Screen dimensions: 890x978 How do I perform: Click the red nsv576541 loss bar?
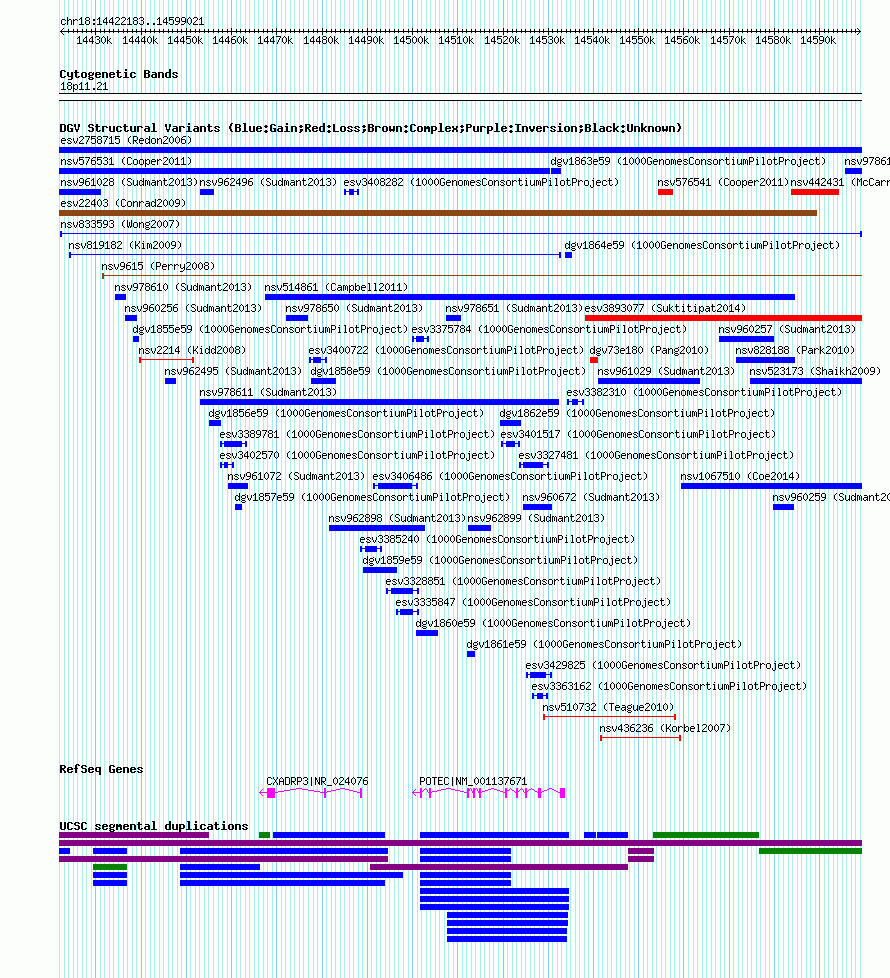[665, 192]
